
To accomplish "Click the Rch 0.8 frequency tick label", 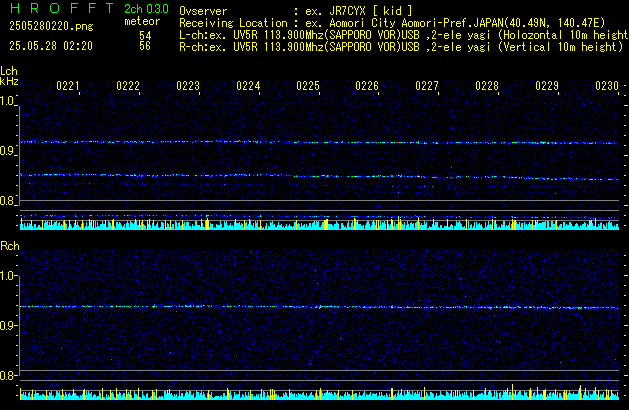I will tap(7, 376).
